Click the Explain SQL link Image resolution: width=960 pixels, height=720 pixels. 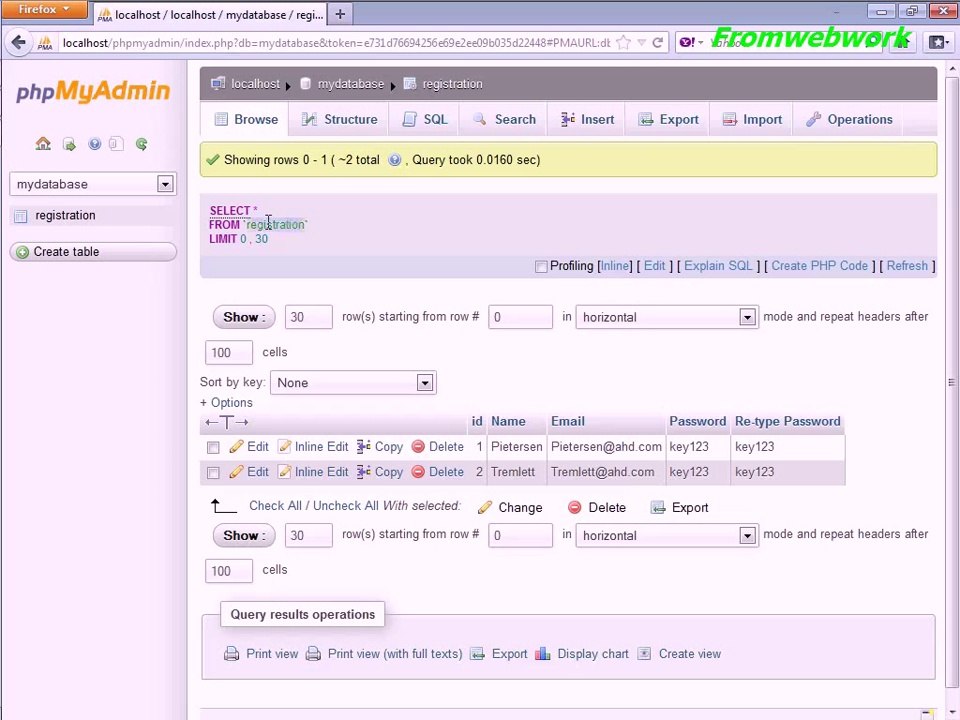718,266
